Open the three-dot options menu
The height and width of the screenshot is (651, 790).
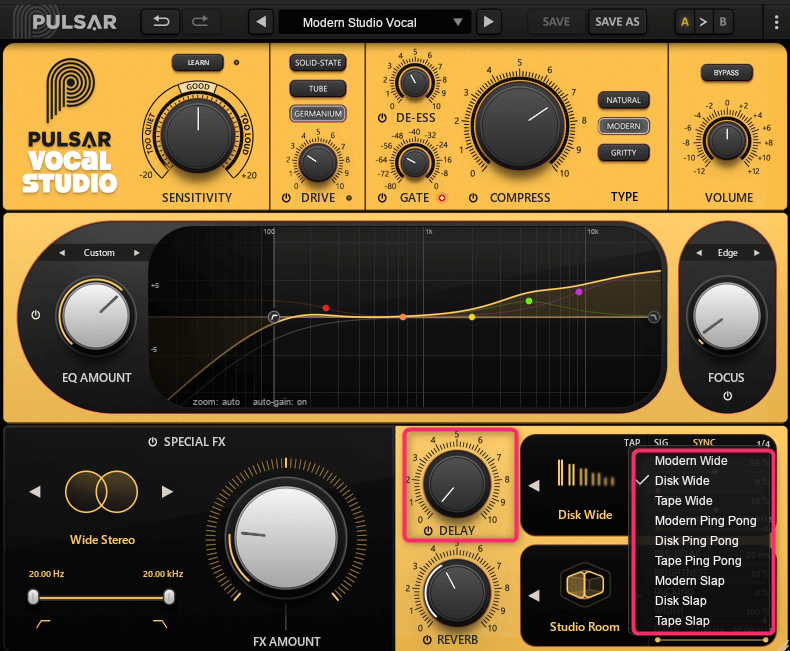point(776,22)
